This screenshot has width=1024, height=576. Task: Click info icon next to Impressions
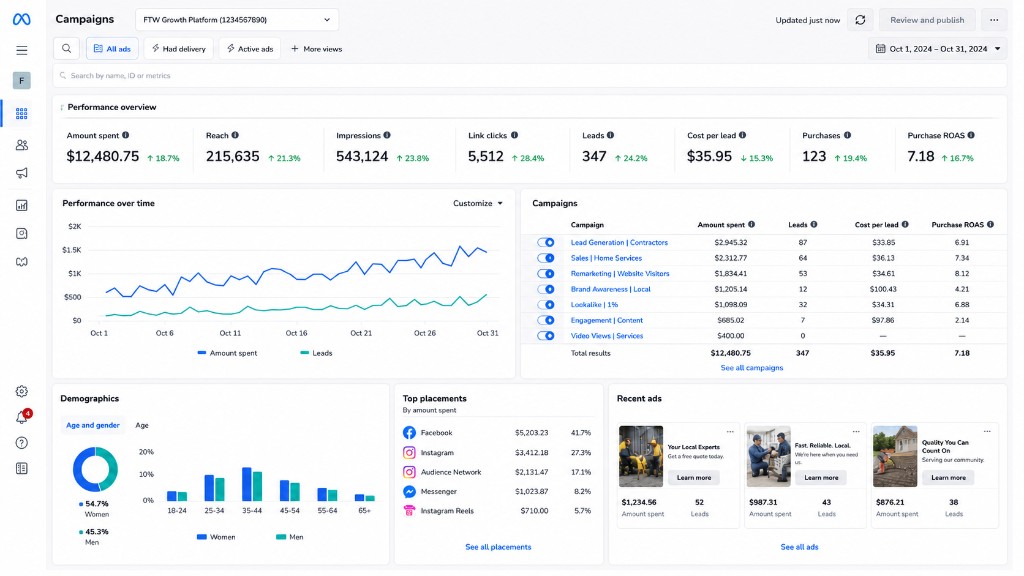coord(387,135)
